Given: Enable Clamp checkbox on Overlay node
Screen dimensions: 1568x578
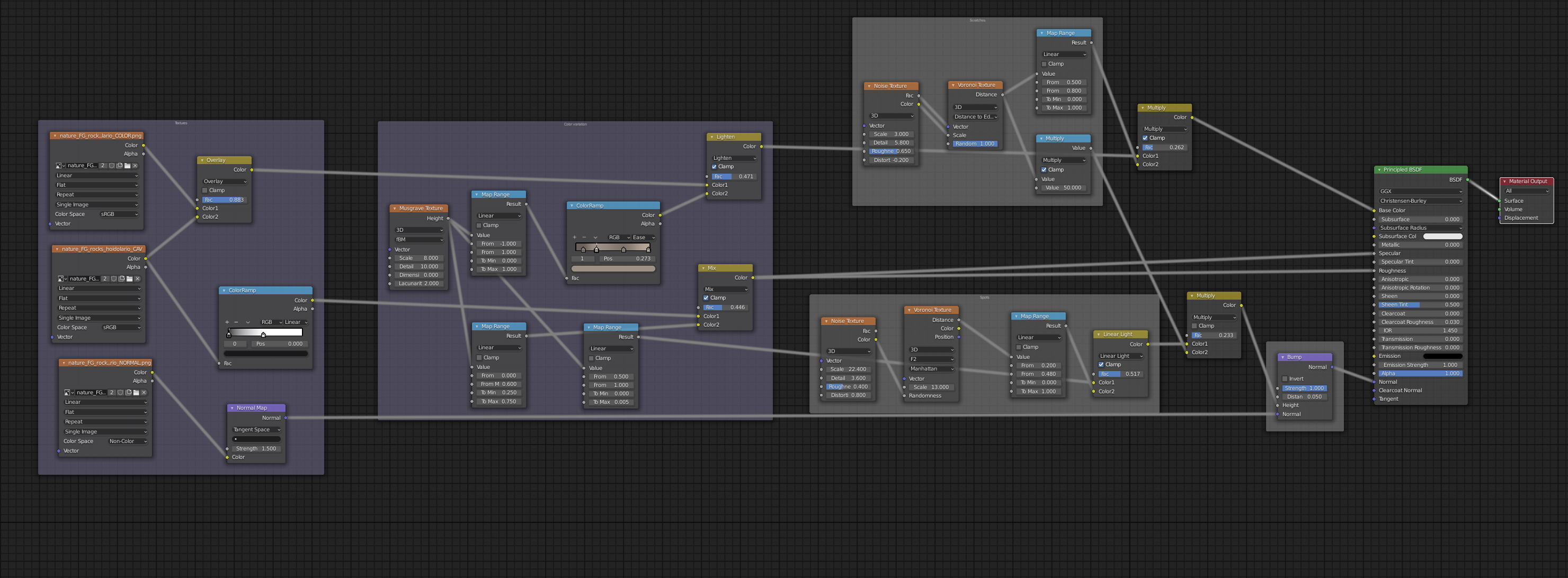Looking at the screenshot, I should coord(205,191).
